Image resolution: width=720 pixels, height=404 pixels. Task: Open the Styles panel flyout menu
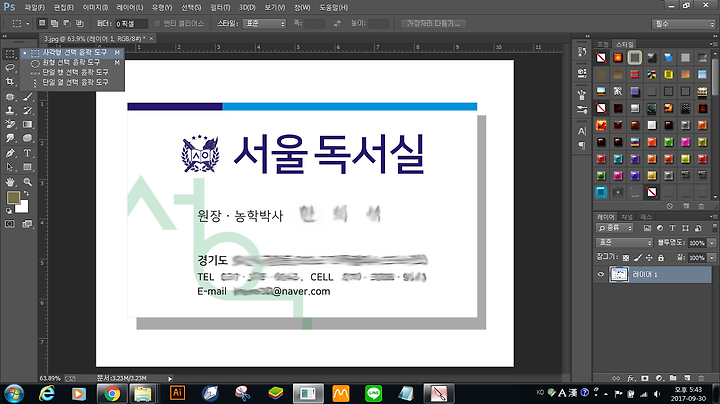point(714,44)
